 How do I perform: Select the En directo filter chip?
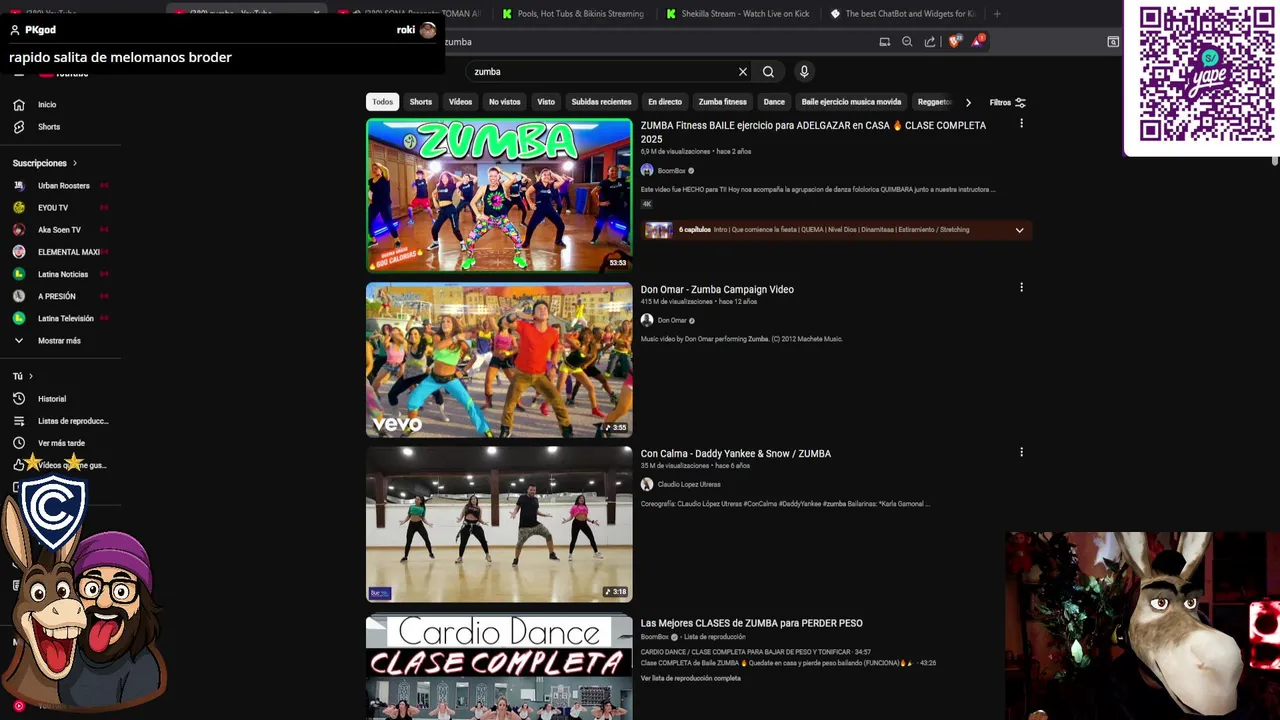665,102
